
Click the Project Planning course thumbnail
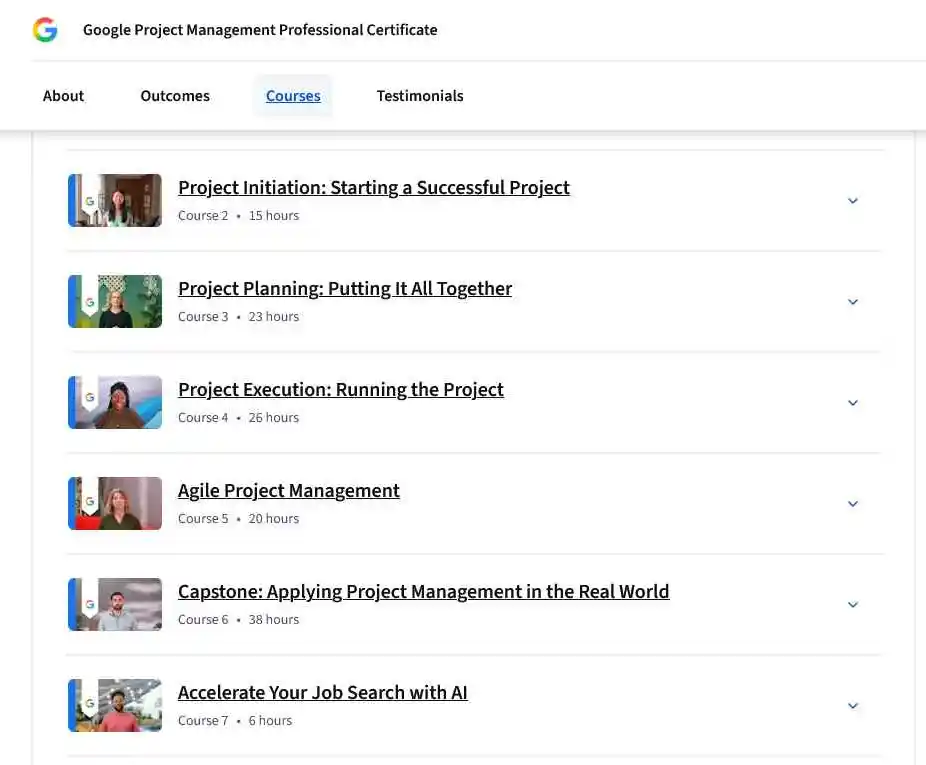click(115, 301)
